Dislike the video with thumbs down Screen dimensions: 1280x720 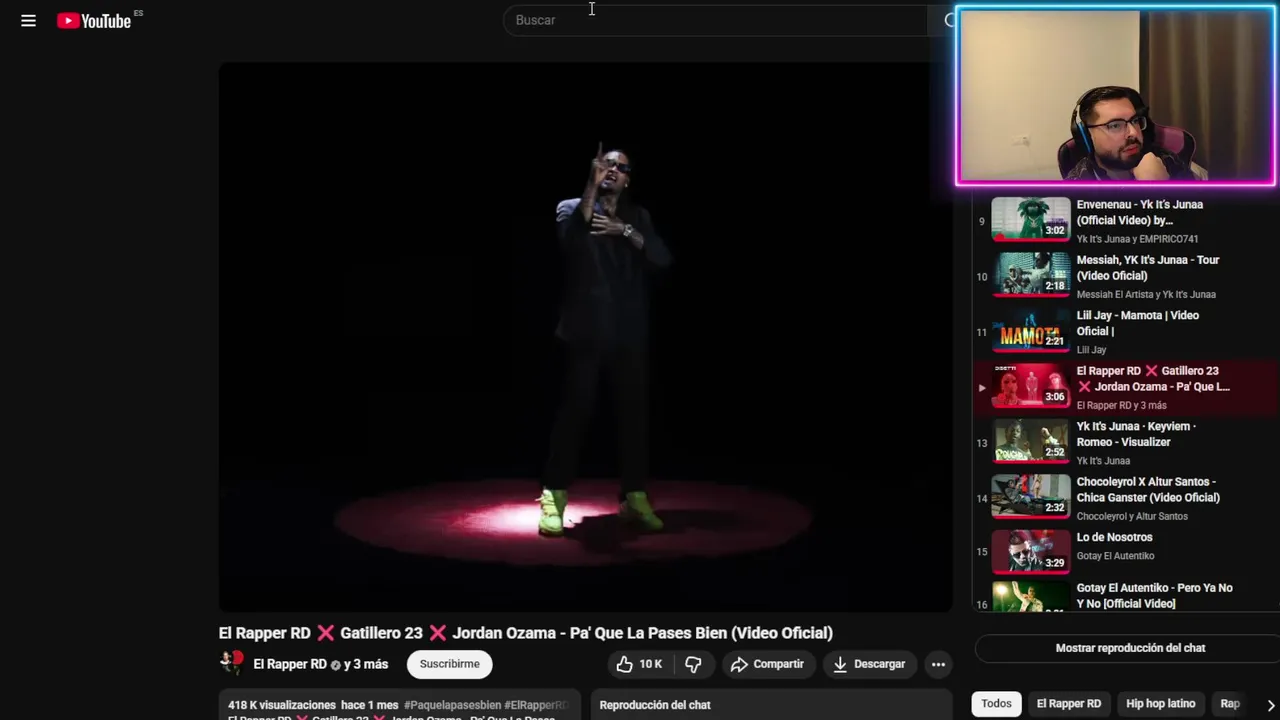click(x=693, y=664)
